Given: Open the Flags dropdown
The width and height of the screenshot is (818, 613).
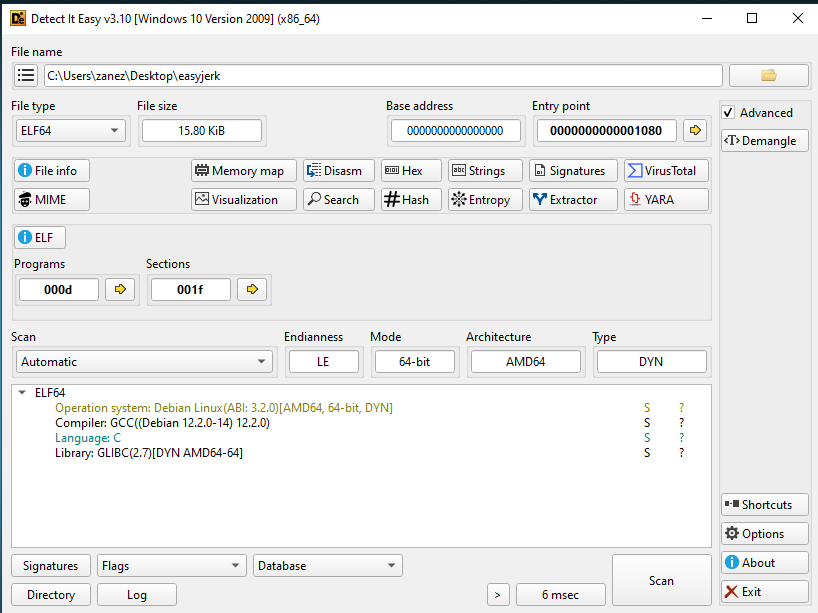Looking at the screenshot, I should click(x=172, y=566).
